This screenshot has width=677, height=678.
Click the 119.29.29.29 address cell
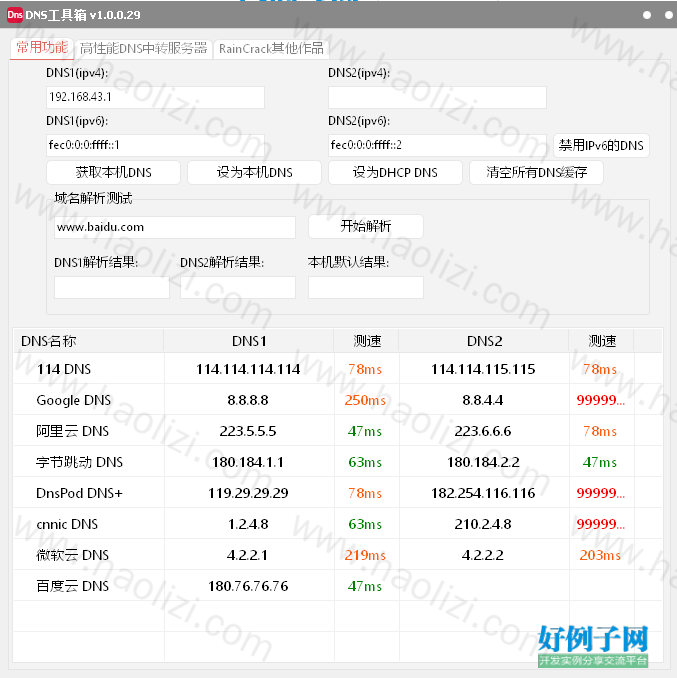pyautogui.click(x=248, y=493)
